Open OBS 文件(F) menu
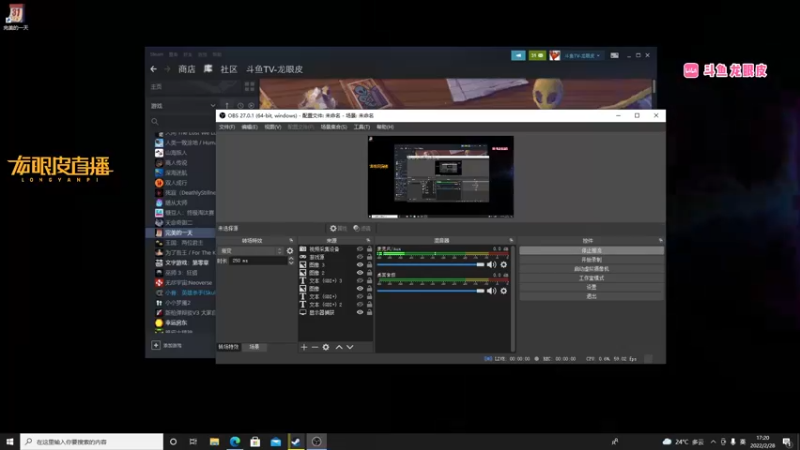Image resolution: width=800 pixels, height=450 pixels. pos(227,127)
